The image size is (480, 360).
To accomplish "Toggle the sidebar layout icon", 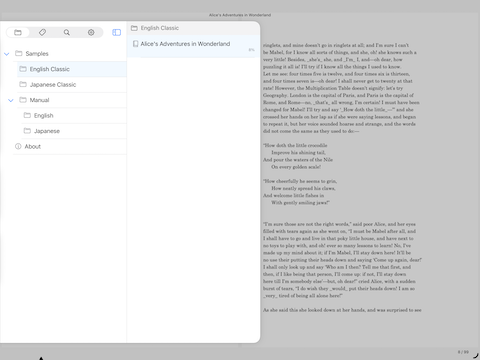I will [x=117, y=32].
